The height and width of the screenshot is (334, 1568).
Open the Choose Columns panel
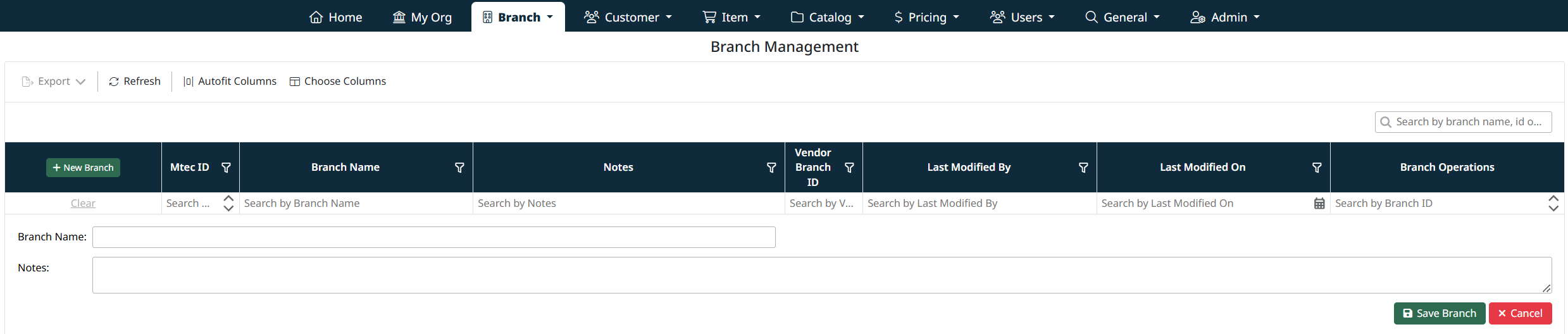338,82
